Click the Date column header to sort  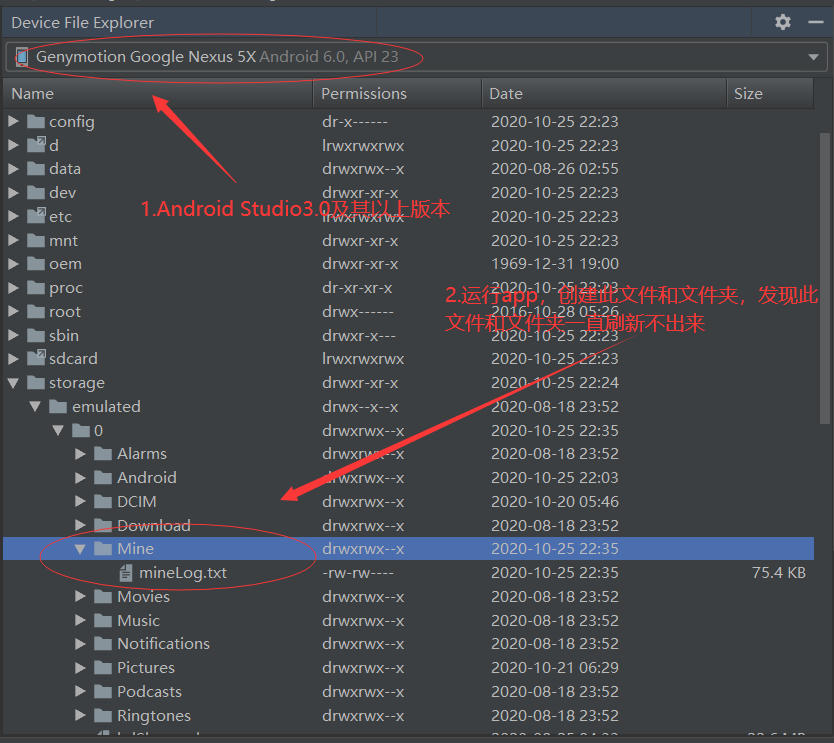505,93
